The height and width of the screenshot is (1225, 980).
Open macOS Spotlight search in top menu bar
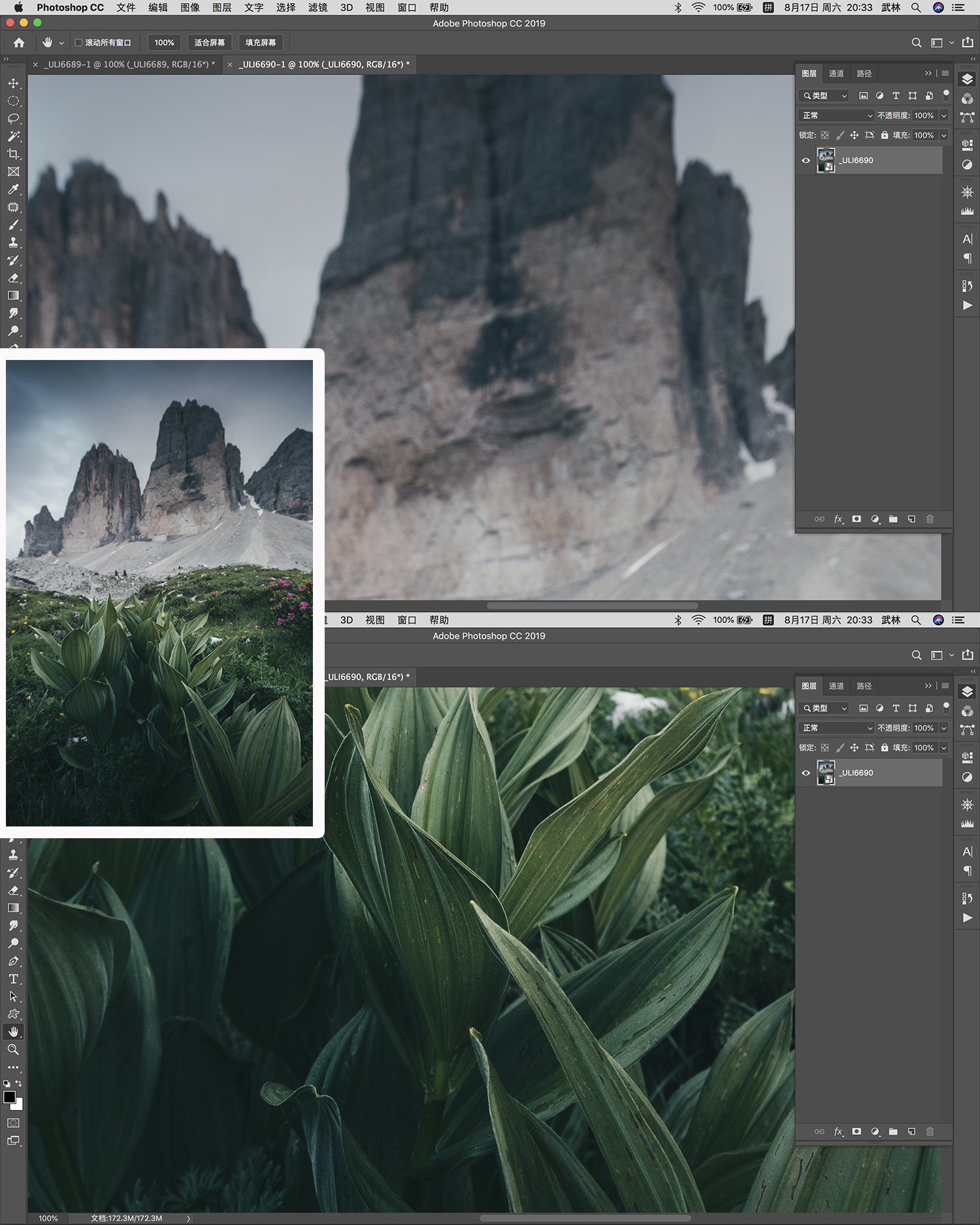point(916,7)
